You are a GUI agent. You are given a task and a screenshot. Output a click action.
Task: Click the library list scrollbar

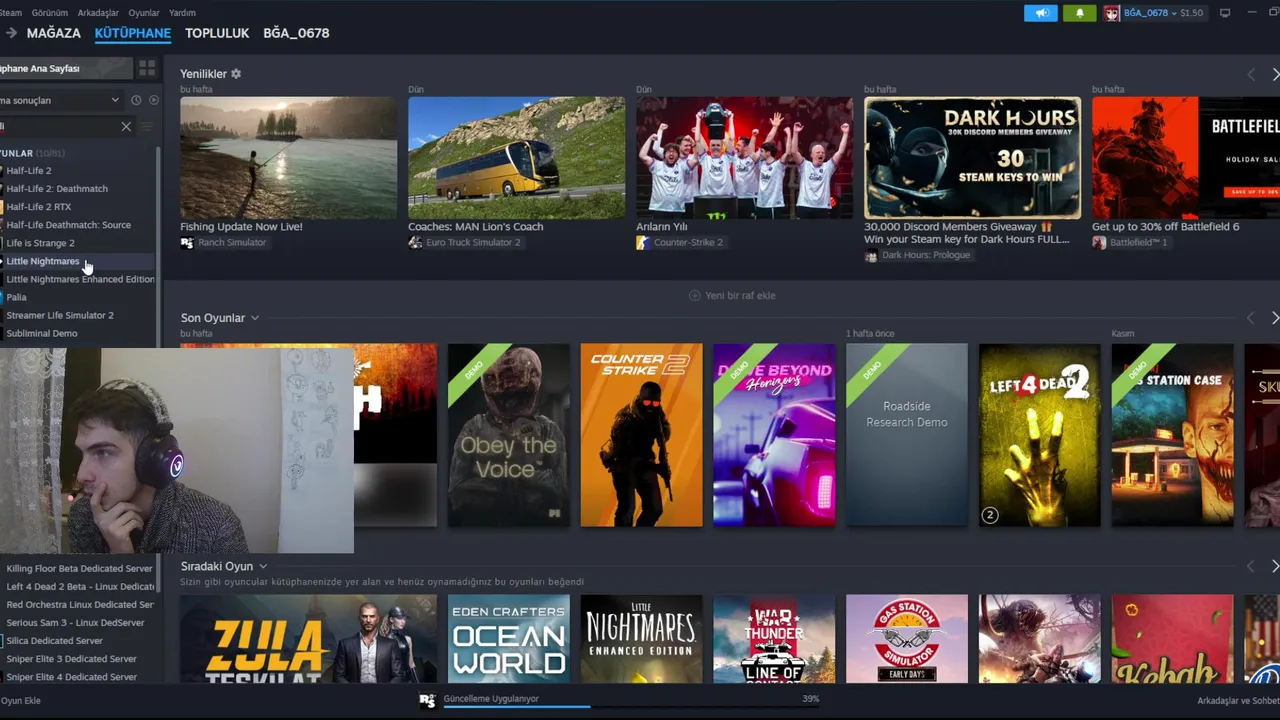(160, 245)
